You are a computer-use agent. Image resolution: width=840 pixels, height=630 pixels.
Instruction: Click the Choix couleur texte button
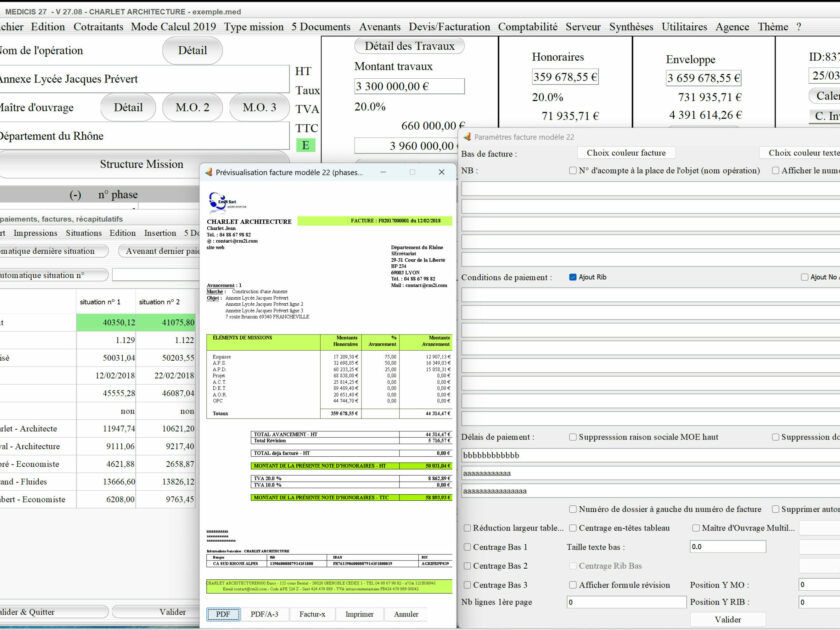(801, 153)
